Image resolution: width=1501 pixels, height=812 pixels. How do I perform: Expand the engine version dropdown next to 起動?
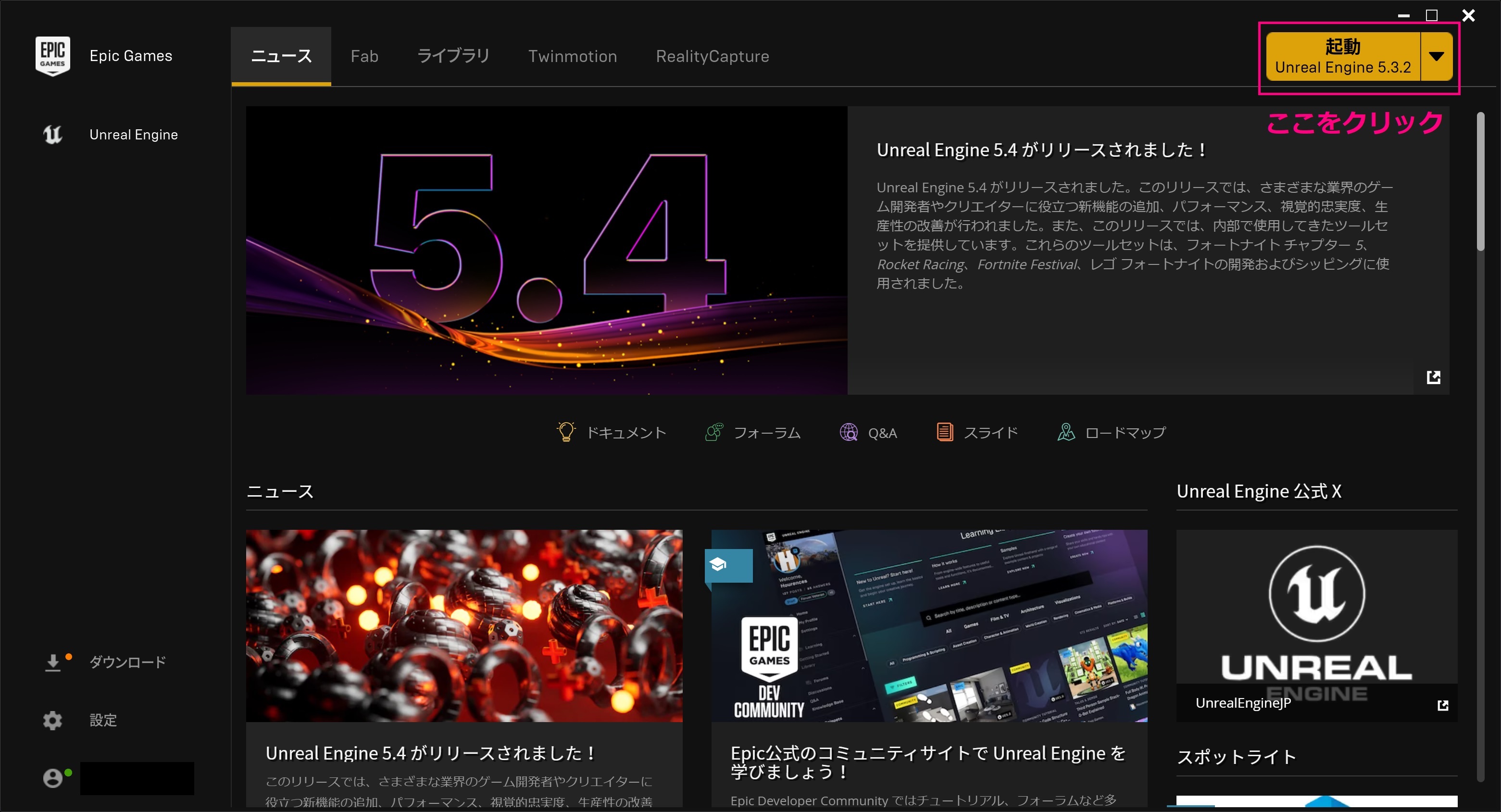click(x=1437, y=56)
